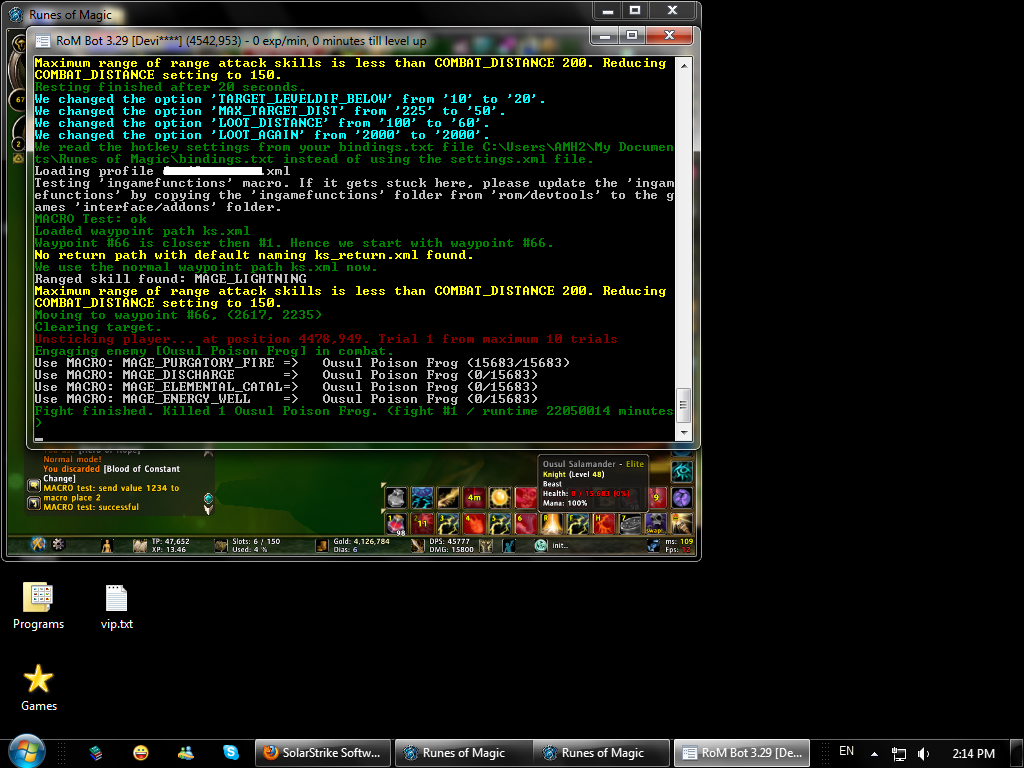
Task: Show hidden system tray icons
Action: pos(874,754)
